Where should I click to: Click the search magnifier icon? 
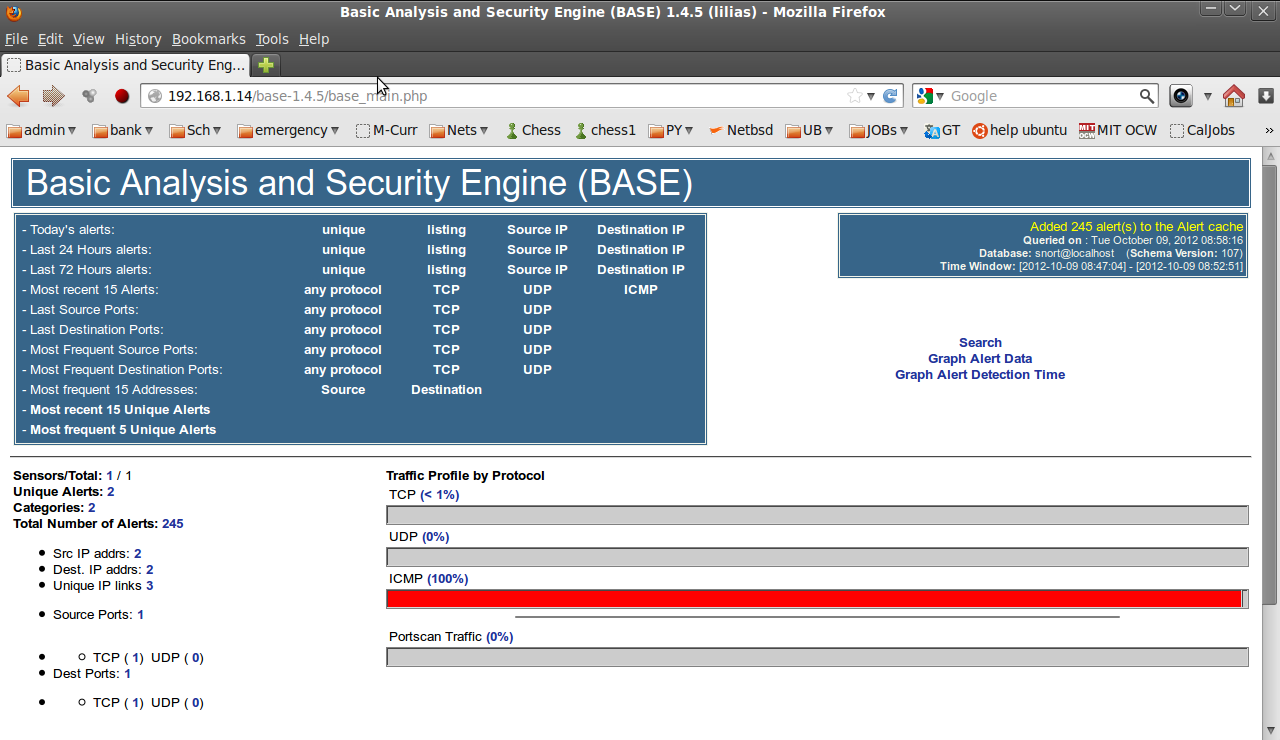(1148, 96)
